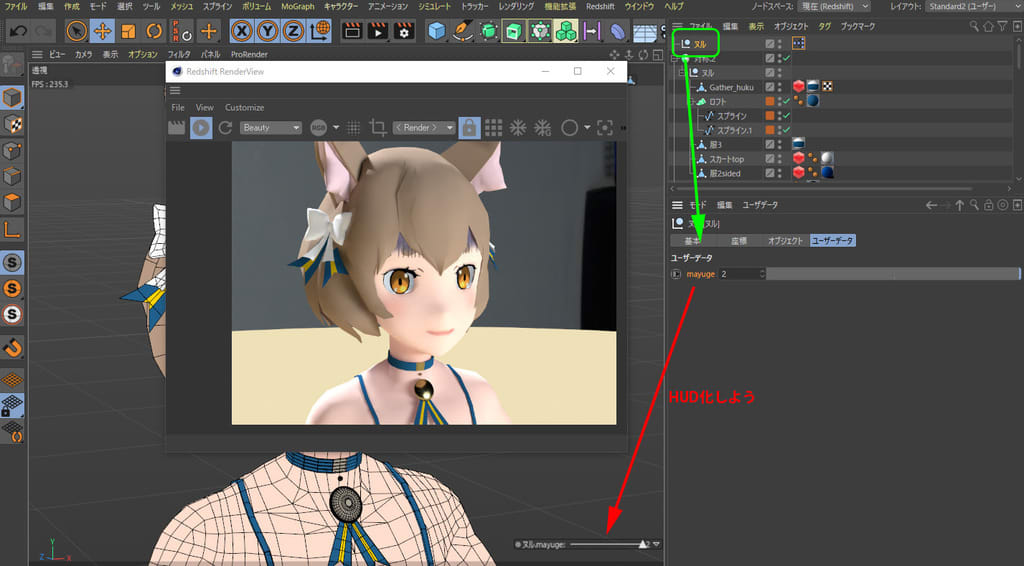
Task: Click Render View clapperboard icon
Action: pyautogui.click(x=352, y=31)
